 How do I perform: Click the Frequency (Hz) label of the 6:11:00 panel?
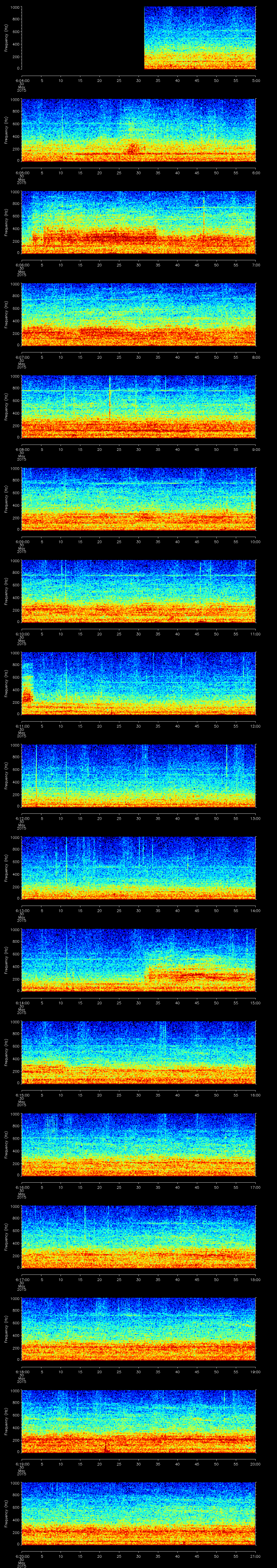coord(6,683)
